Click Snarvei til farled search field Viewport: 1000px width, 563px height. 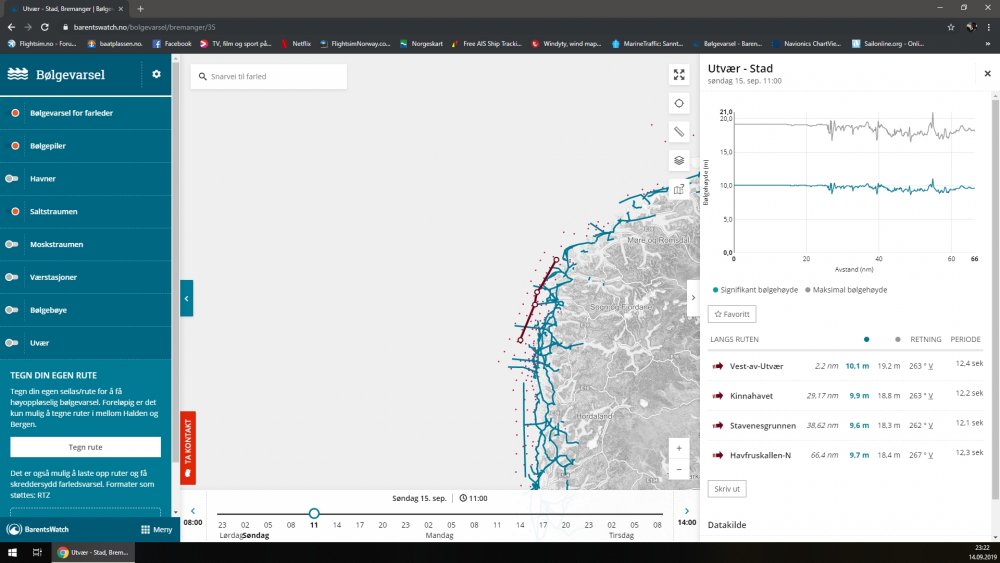pyautogui.click(x=268, y=76)
